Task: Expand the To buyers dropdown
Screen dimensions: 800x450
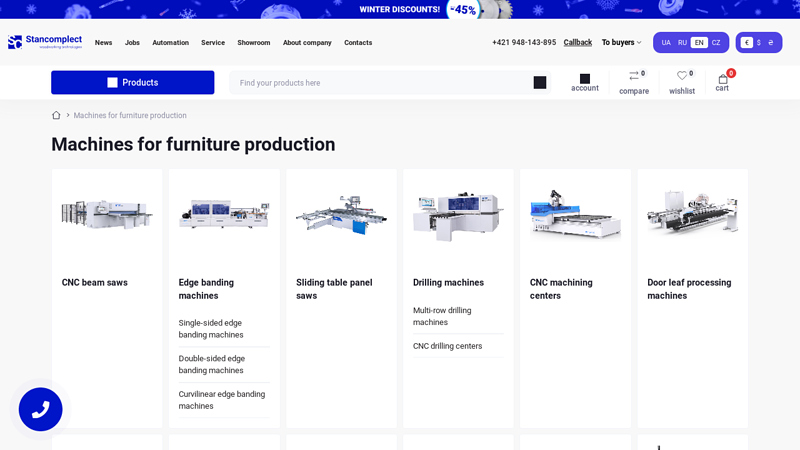Action: (621, 42)
